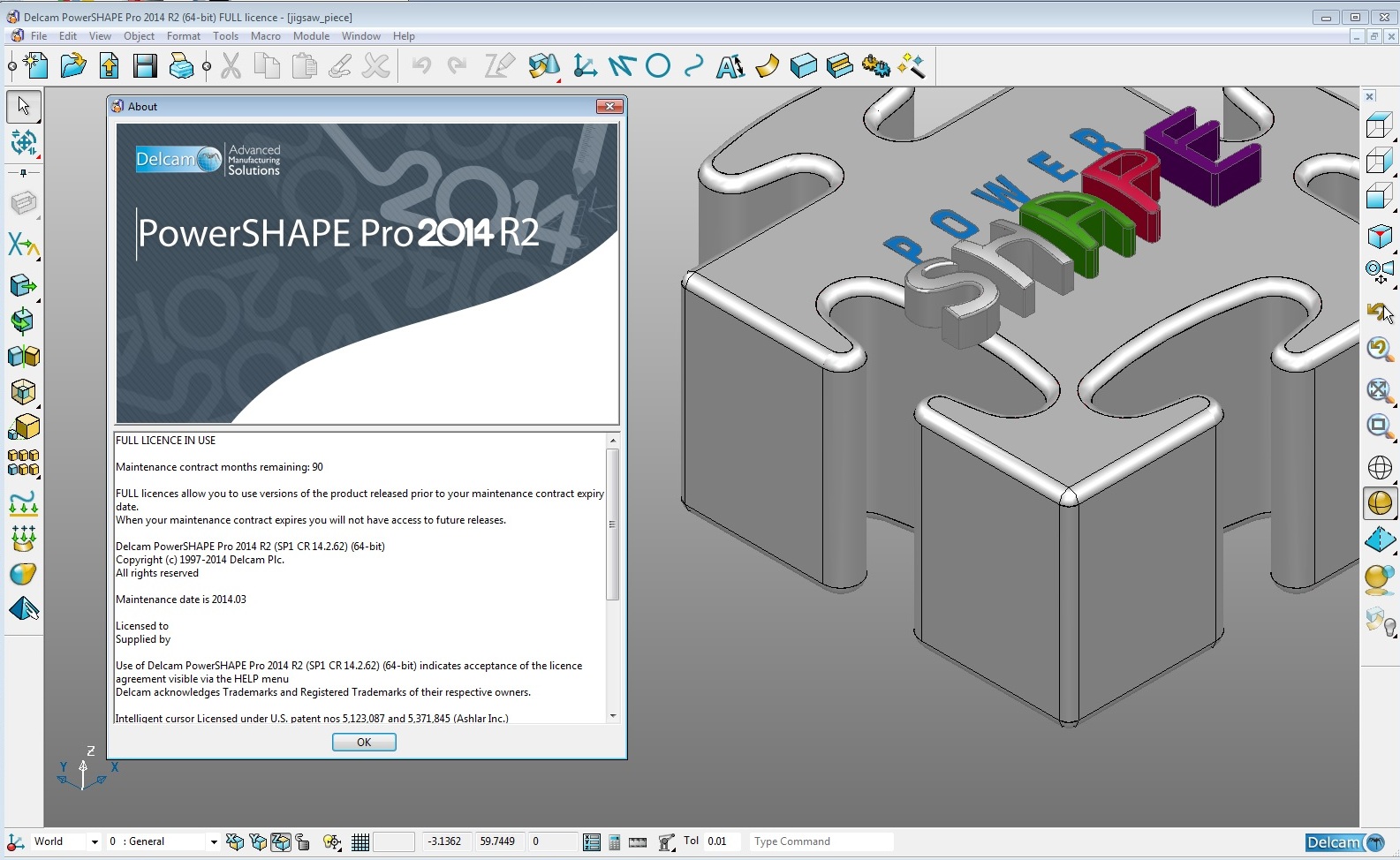1400x860 pixels.
Task: Toggle the wireframe globe view button
Action: [x=1380, y=467]
